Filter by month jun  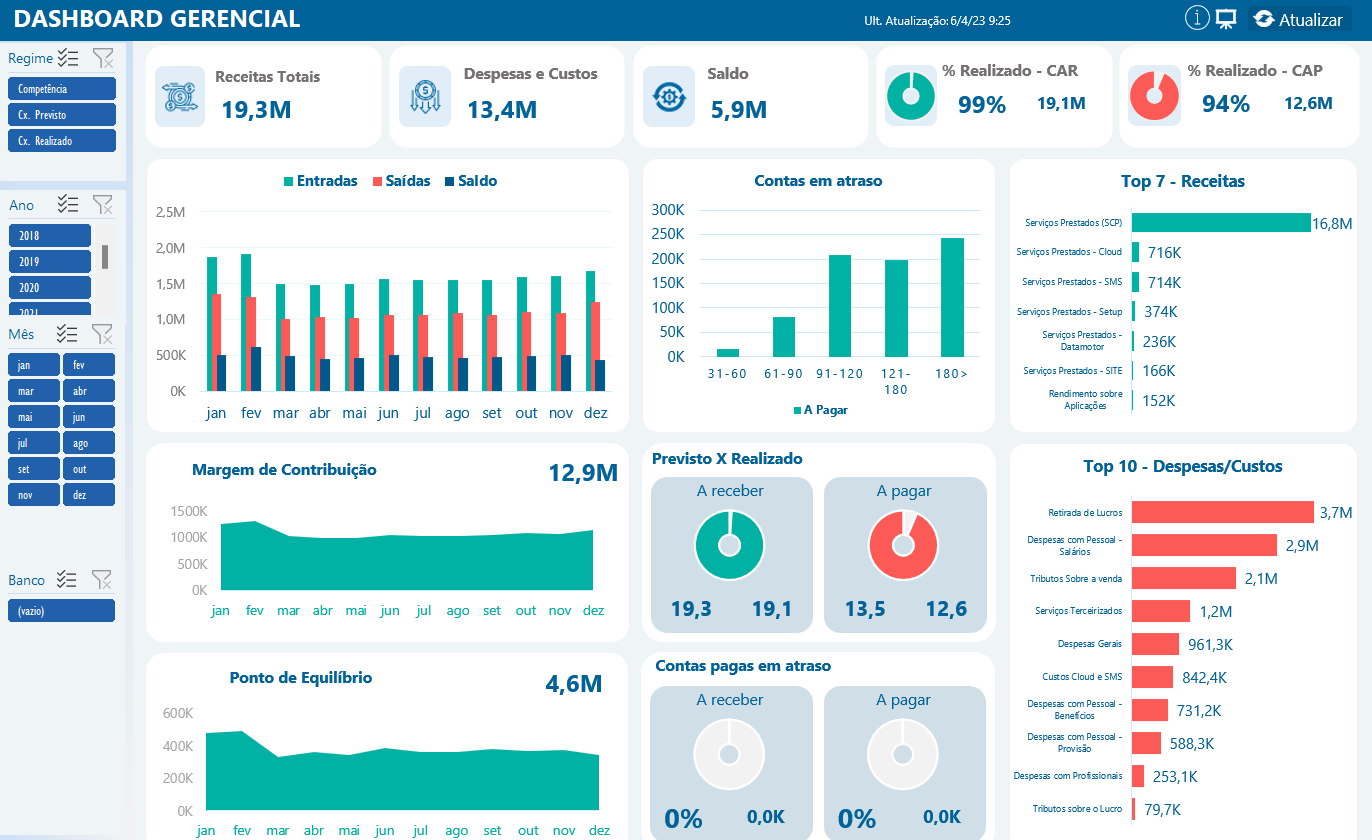[x=89, y=417]
